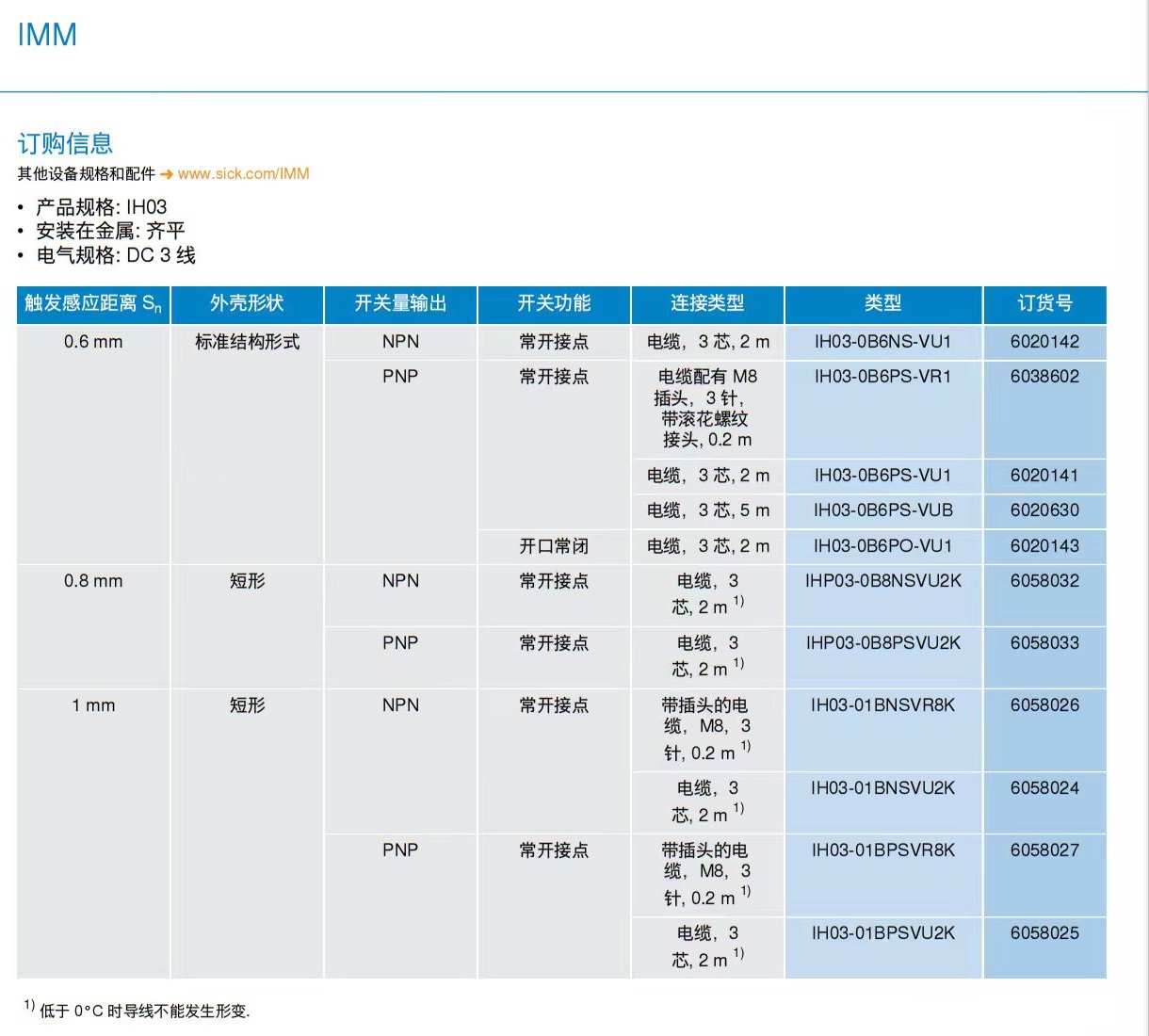Select order number 6020142
Image resolution: width=1149 pixels, height=1036 pixels.
coord(1044,342)
